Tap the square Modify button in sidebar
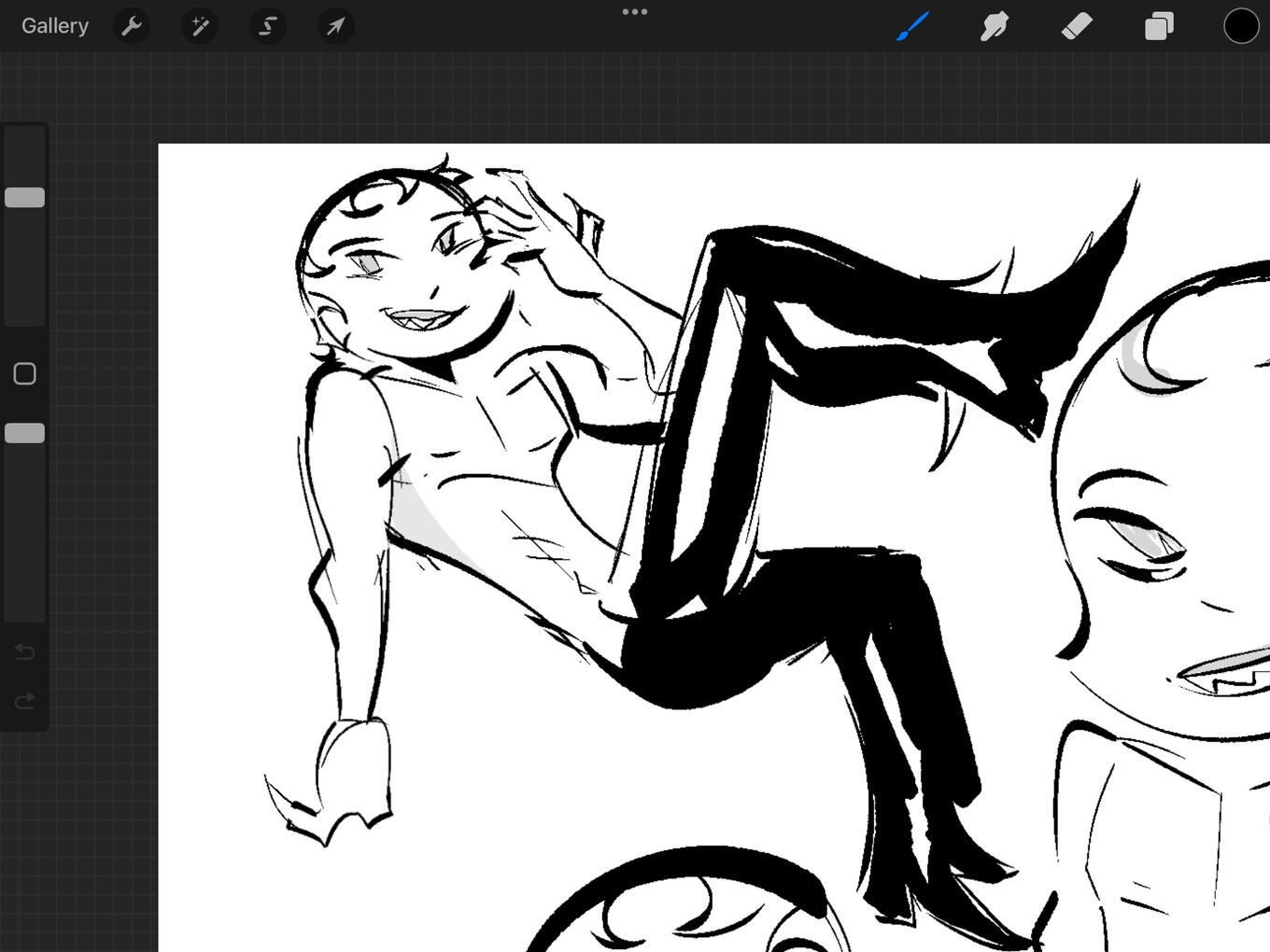The image size is (1270, 952). (25, 374)
